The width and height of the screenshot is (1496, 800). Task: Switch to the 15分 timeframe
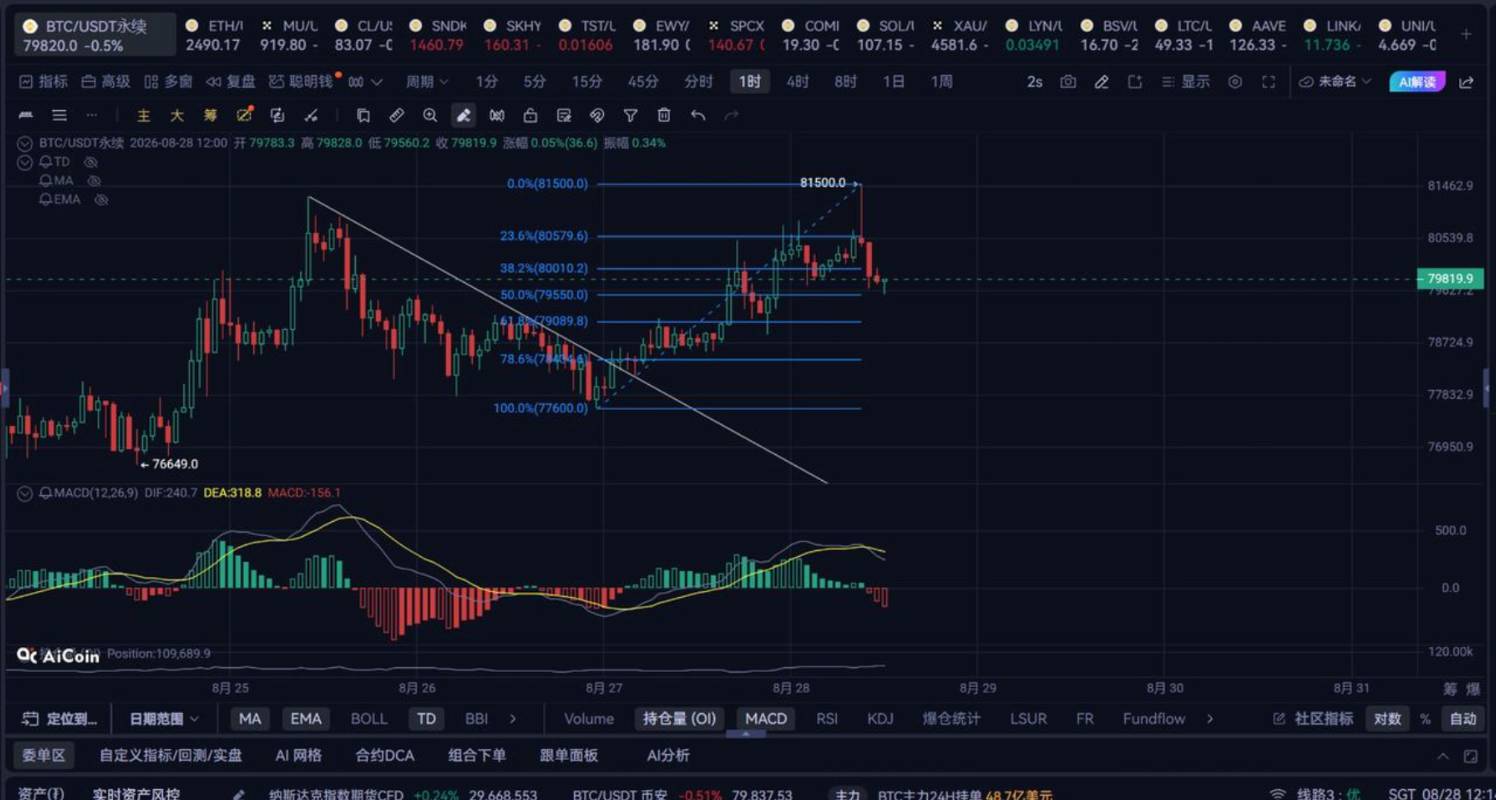click(587, 82)
